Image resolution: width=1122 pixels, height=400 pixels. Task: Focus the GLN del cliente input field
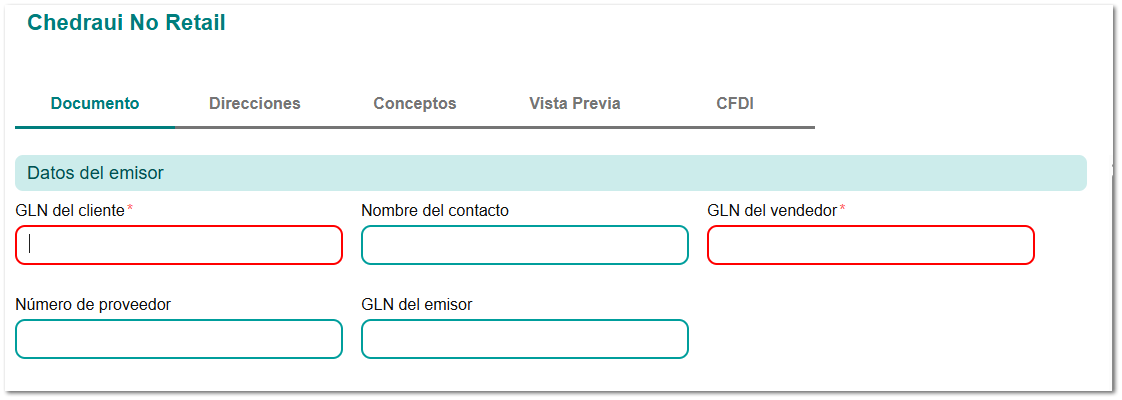click(179, 245)
